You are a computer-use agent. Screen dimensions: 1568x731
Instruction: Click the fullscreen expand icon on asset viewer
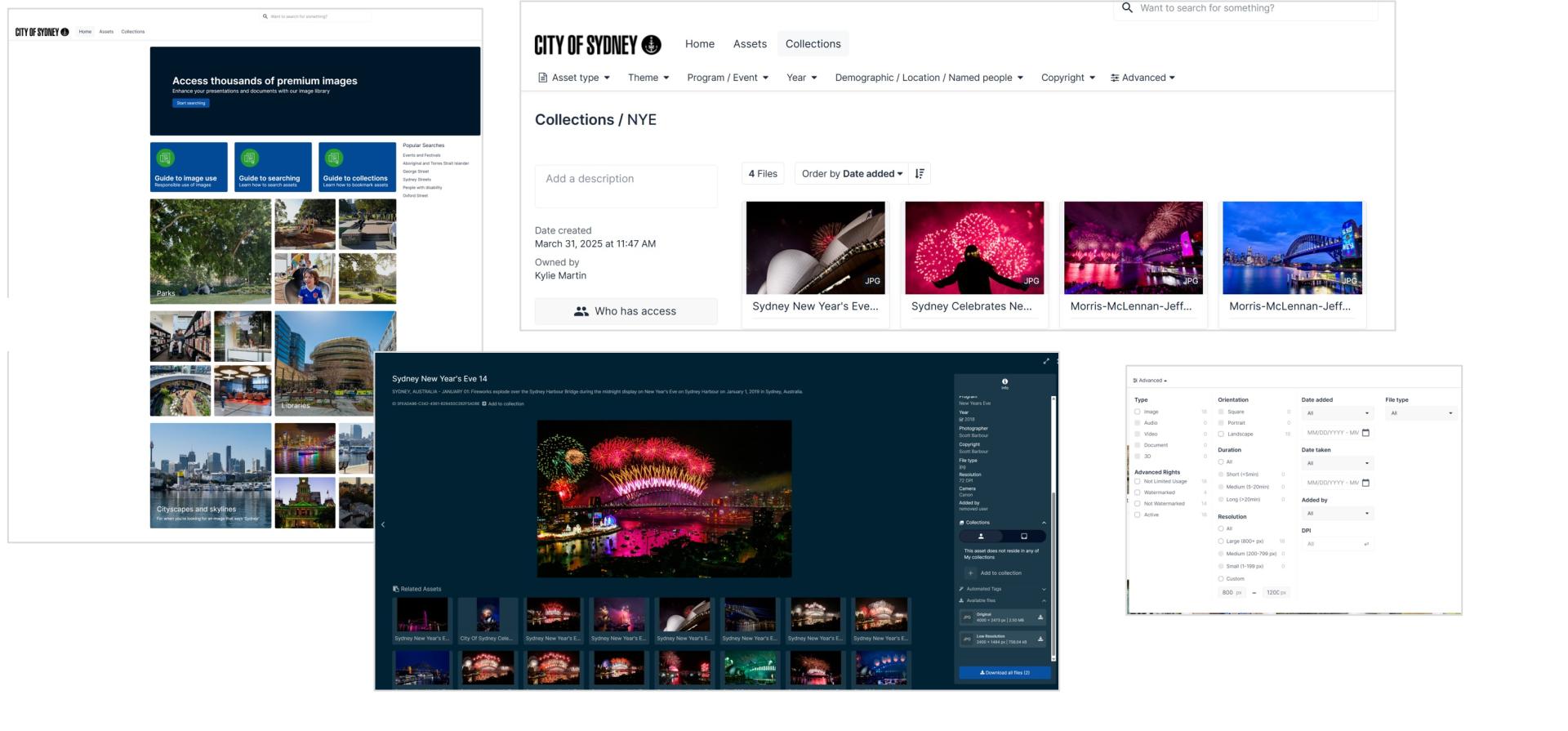[1046, 361]
